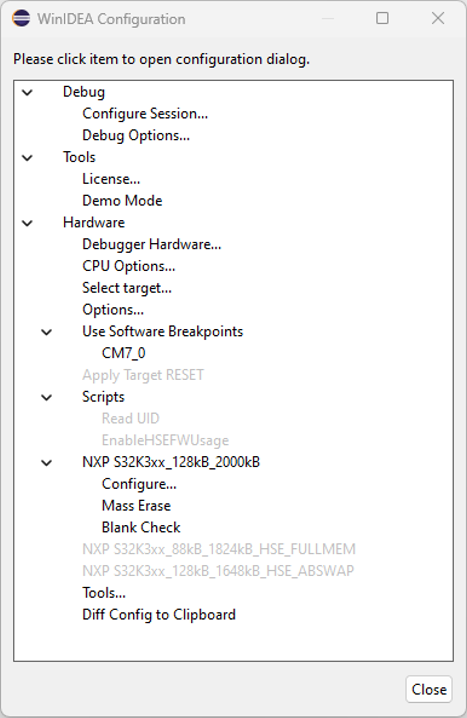This screenshot has height=718, width=467.
Task: Choose Select target item
Action: pyautogui.click(x=127, y=288)
